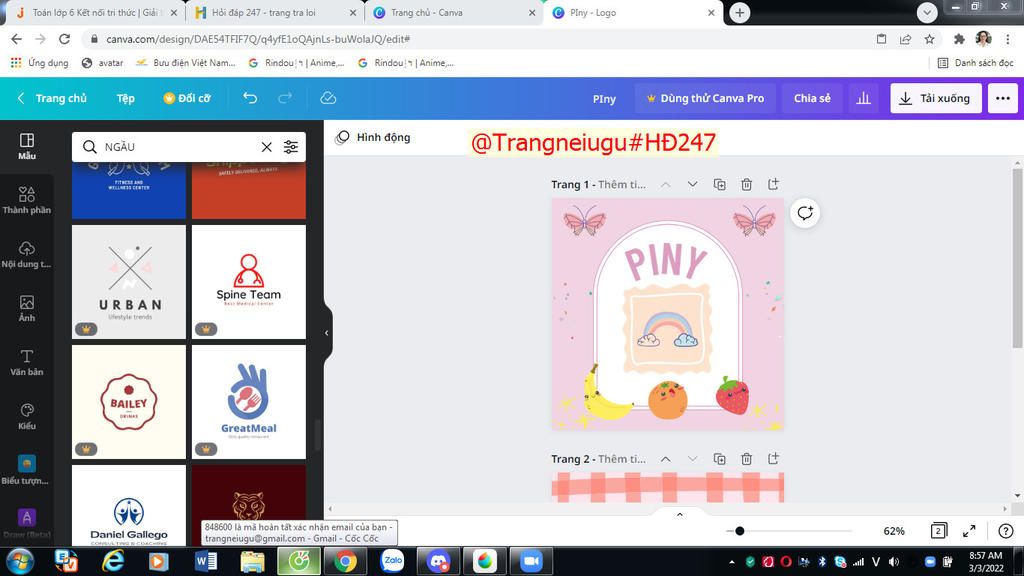Edit the PIny design title
Image resolution: width=1024 pixels, height=576 pixels.
pos(604,99)
